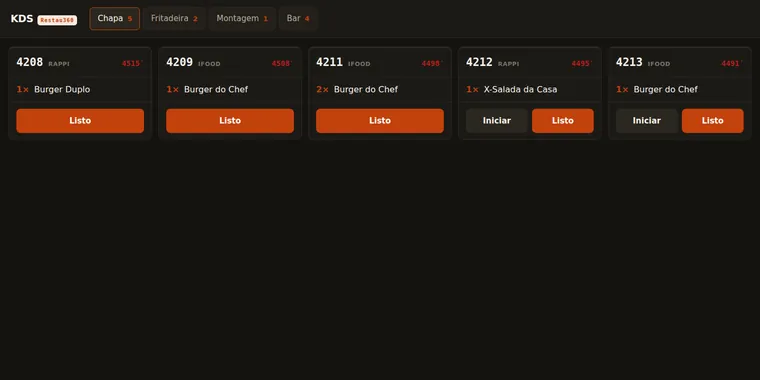Click order number 4208

tap(30, 63)
